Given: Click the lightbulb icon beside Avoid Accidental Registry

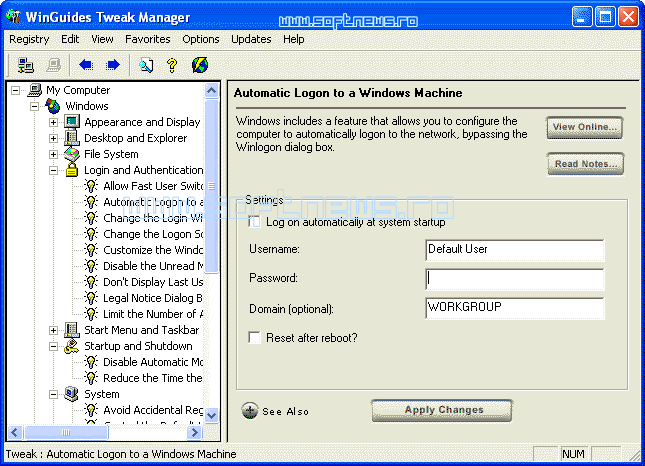Looking at the screenshot, I should click(x=91, y=410).
